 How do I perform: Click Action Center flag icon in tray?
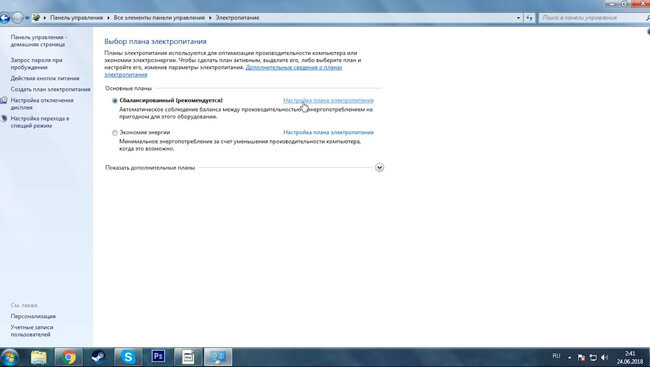tap(581, 357)
